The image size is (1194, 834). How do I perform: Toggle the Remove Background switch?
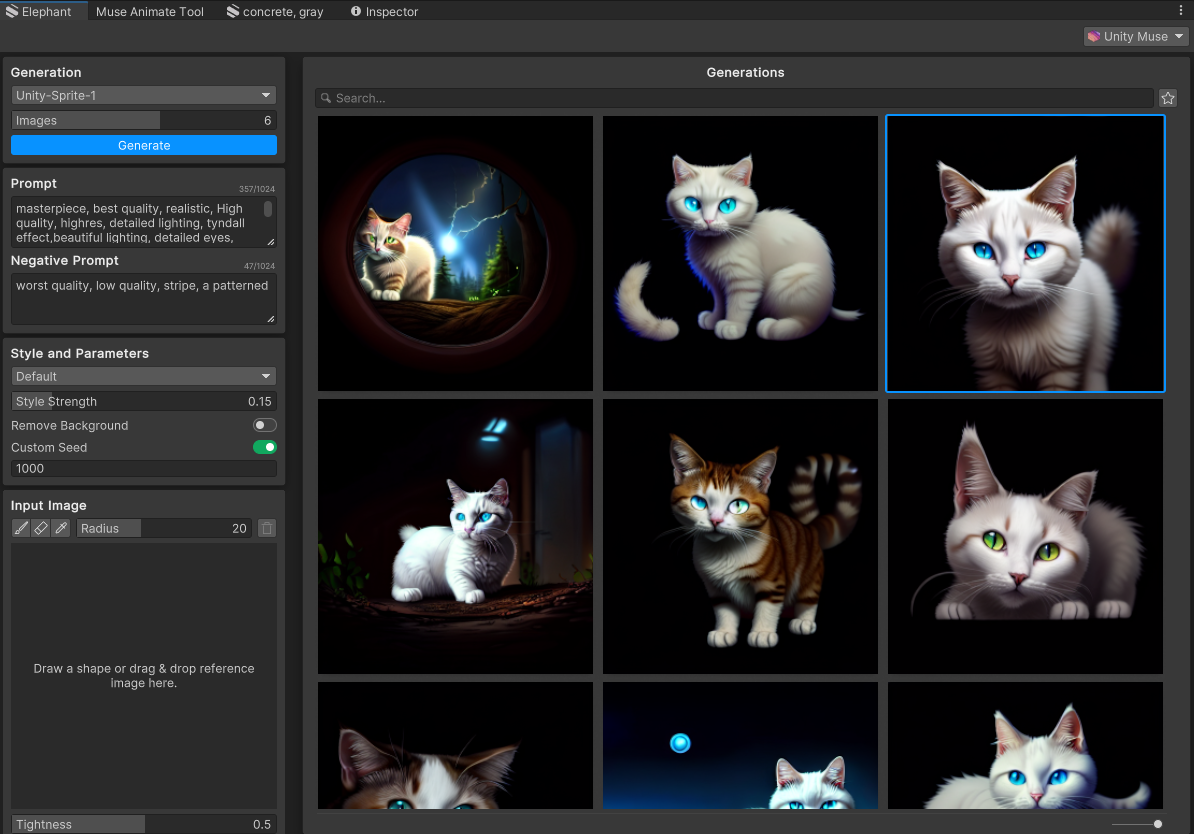[x=264, y=425]
